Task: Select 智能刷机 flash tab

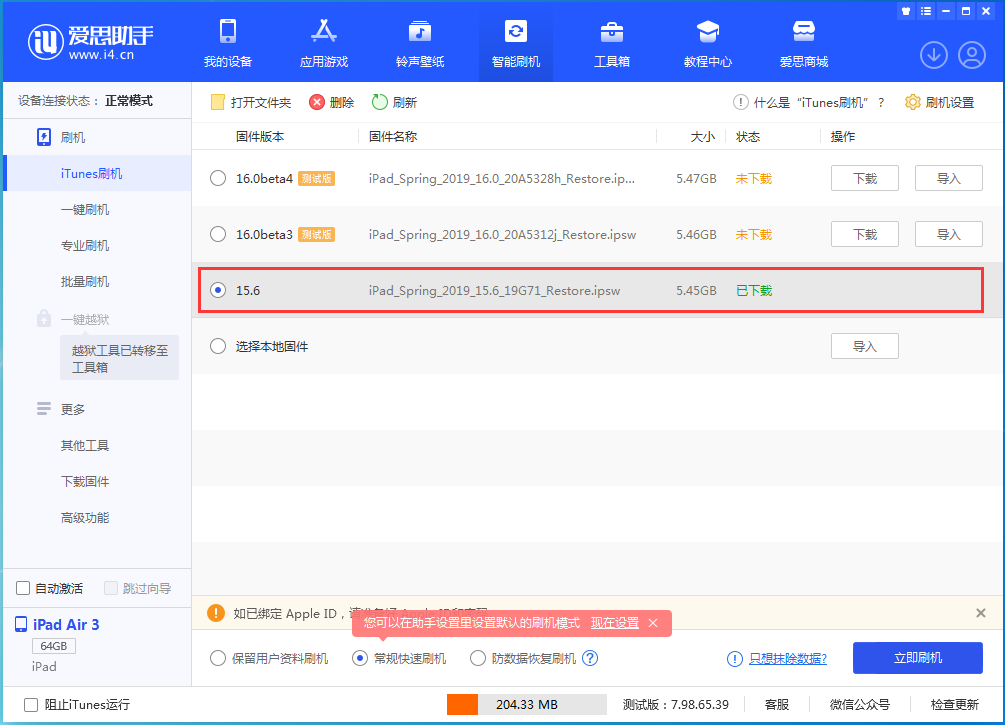Action: [516, 43]
